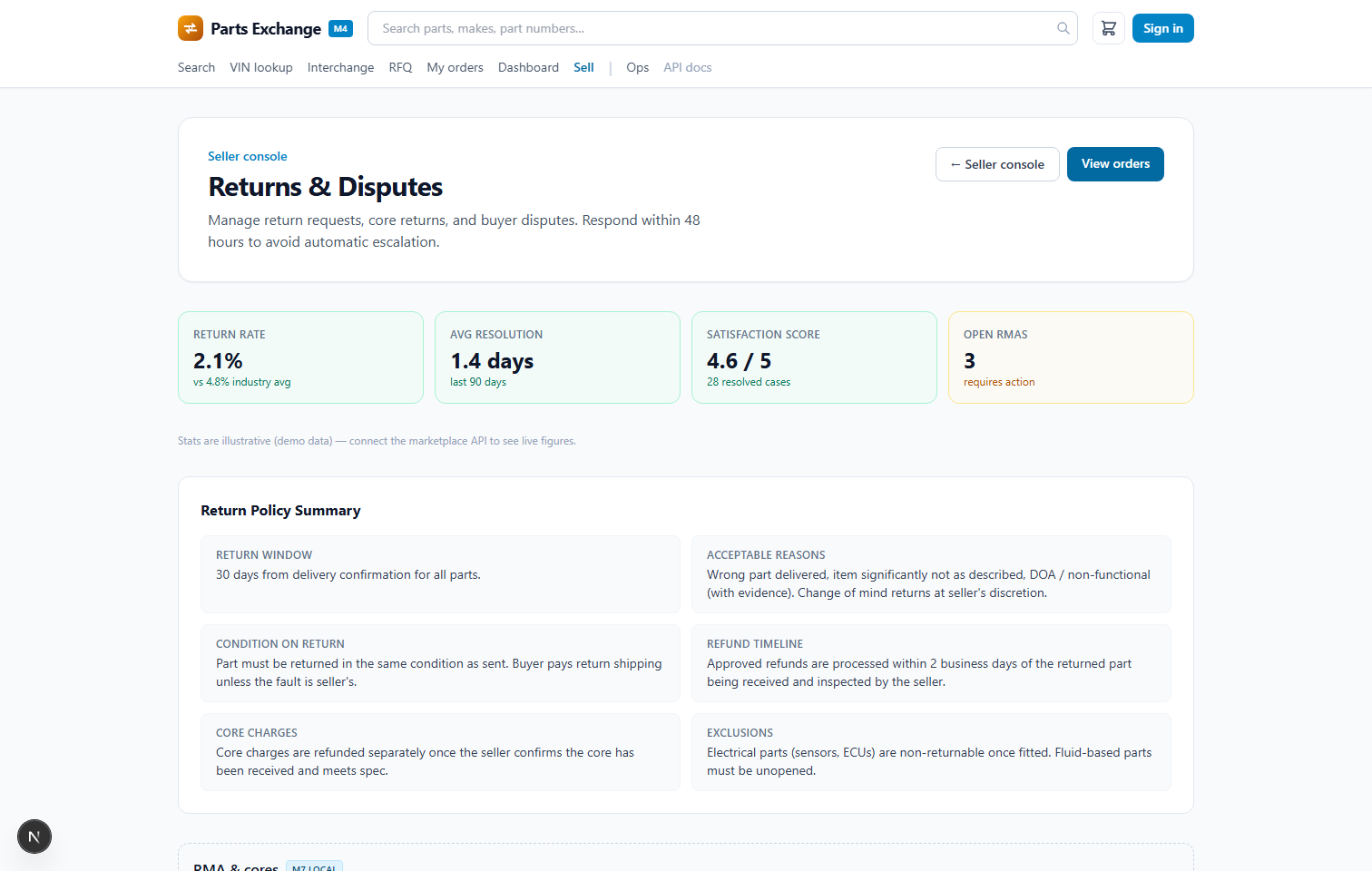Click the Seller console breadcrumb link
The width and height of the screenshot is (1372, 871).
click(x=248, y=156)
